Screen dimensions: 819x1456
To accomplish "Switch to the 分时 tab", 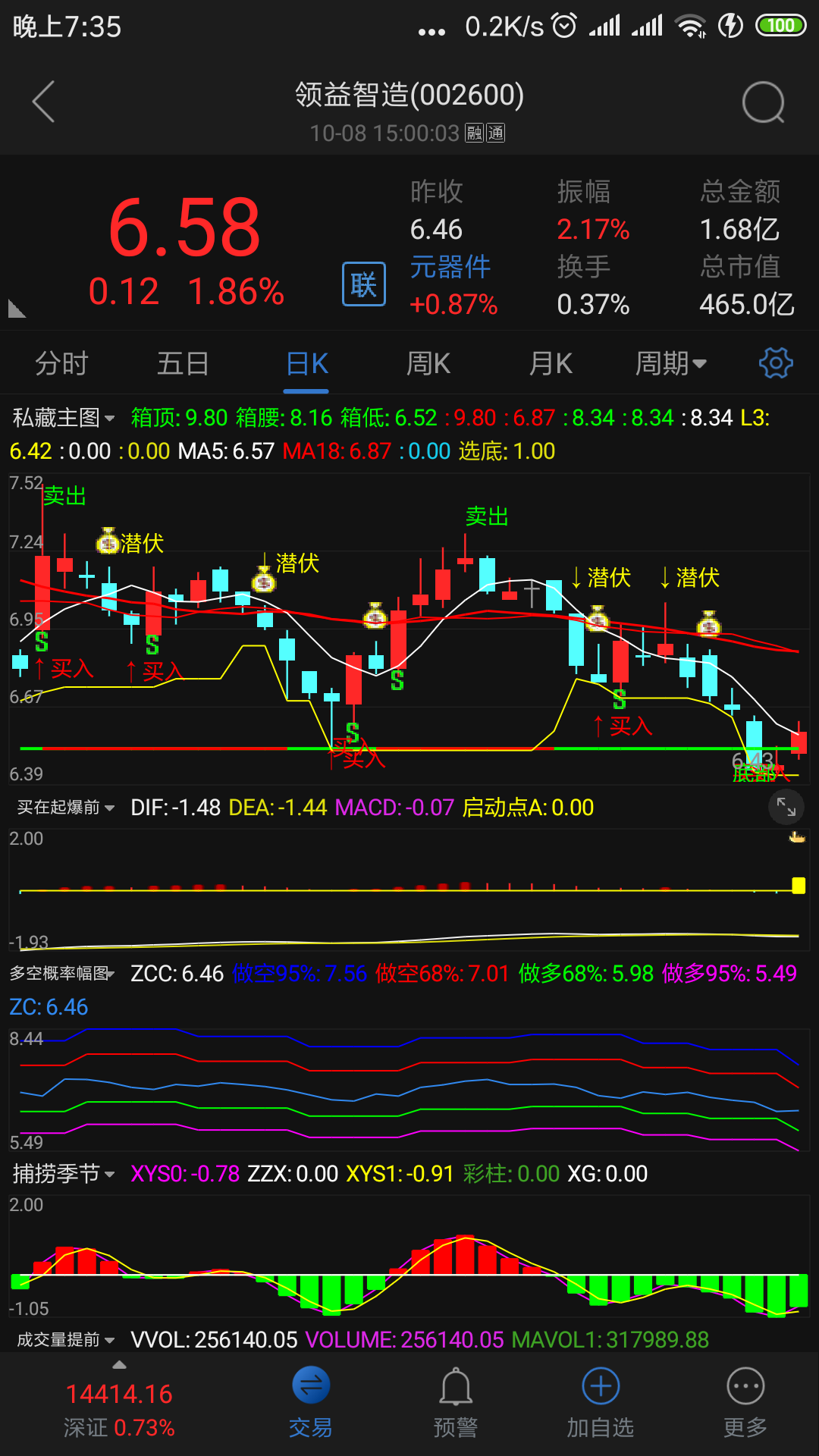I will click(x=61, y=364).
